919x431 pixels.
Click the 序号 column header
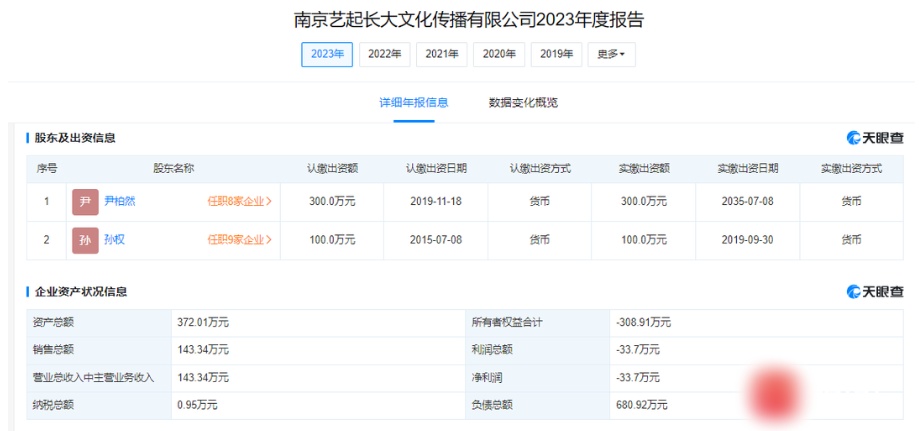(x=47, y=169)
